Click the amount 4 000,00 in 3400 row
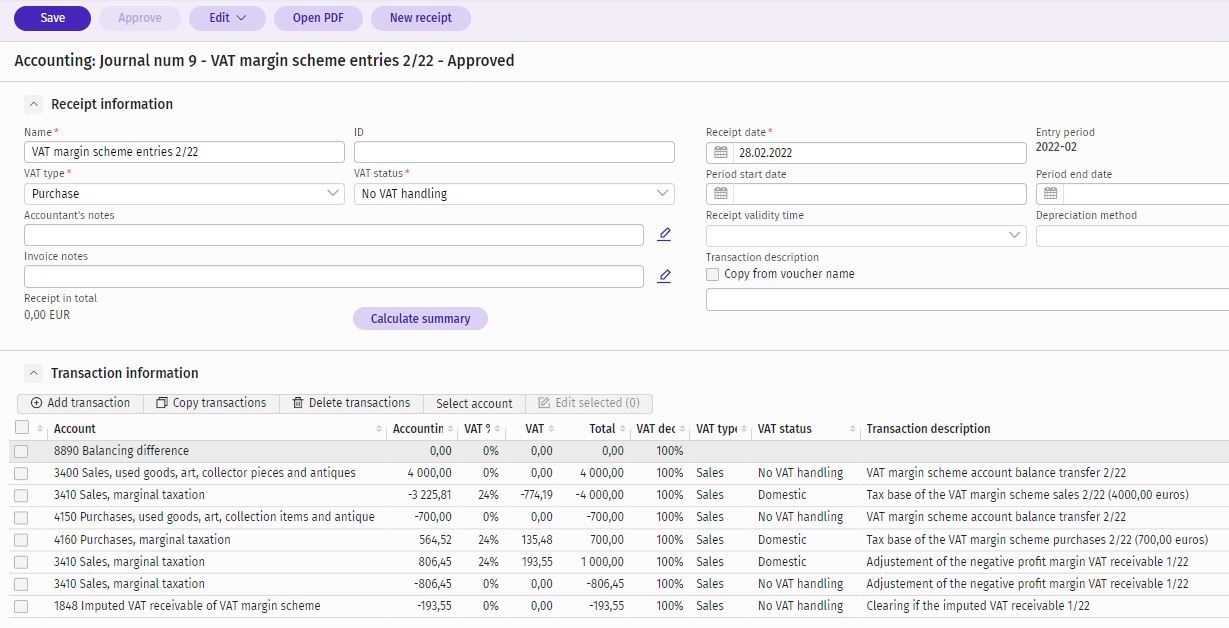Image resolution: width=1229 pixels, height=628 pixels. point(429,473)
